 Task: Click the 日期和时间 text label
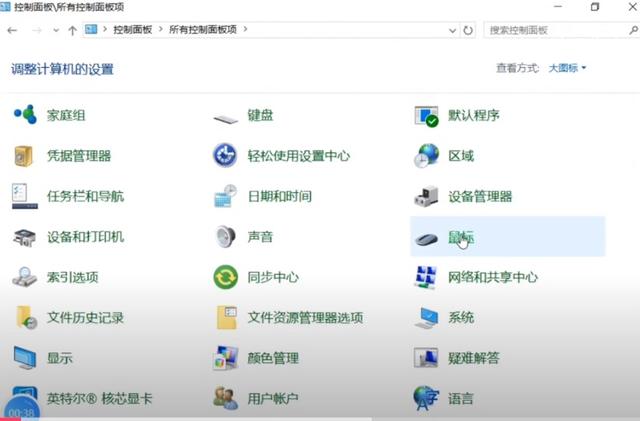(280, 196)
